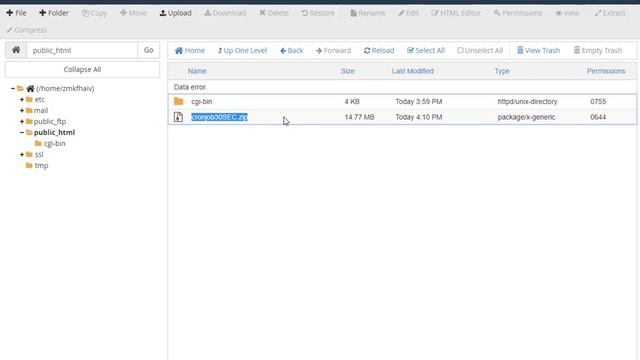Screen dimensions: 640x360
Task: Click the 0755 permissions value
Action: coord(598,102)
